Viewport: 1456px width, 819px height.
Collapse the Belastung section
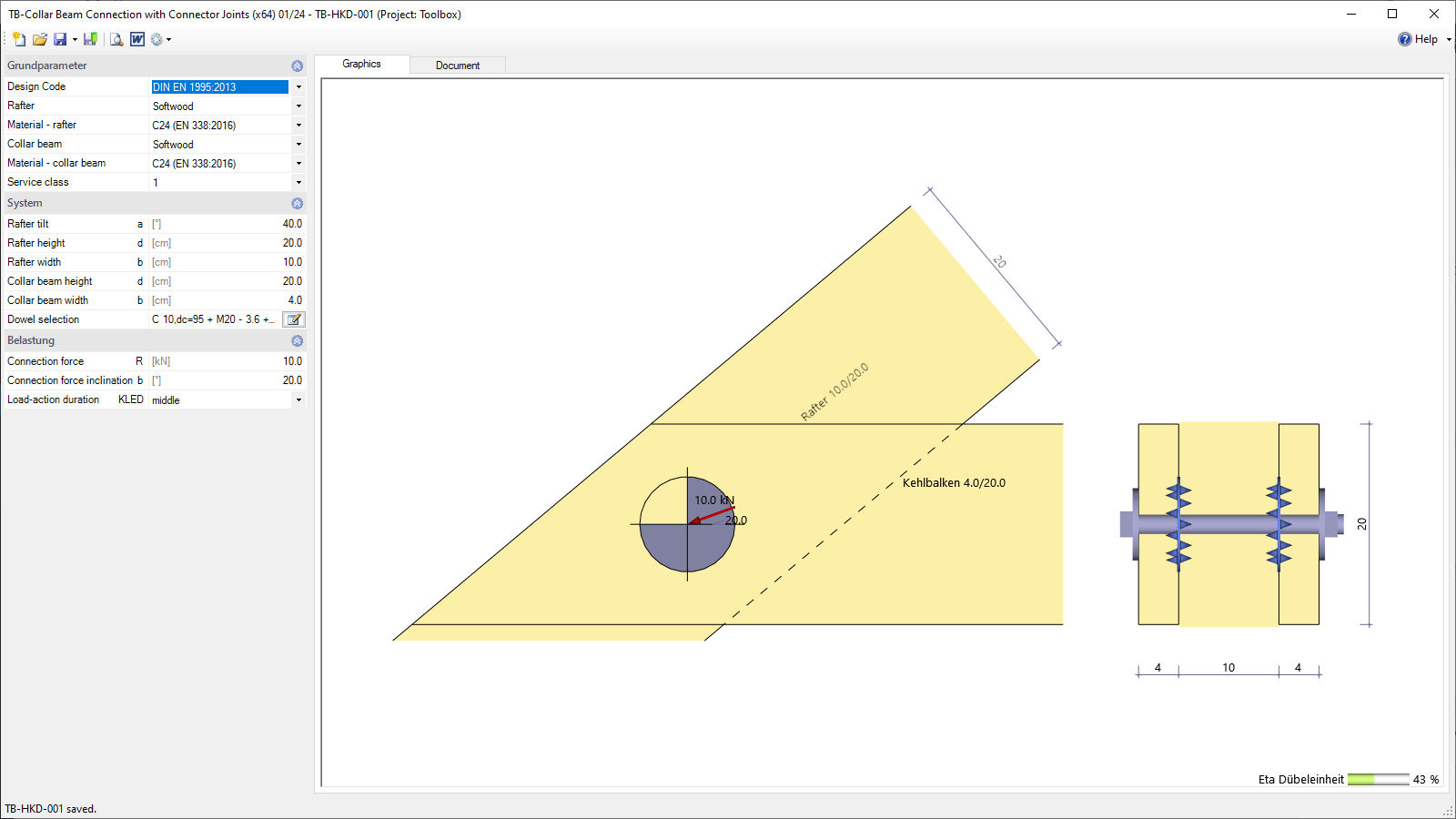(297, 341)
